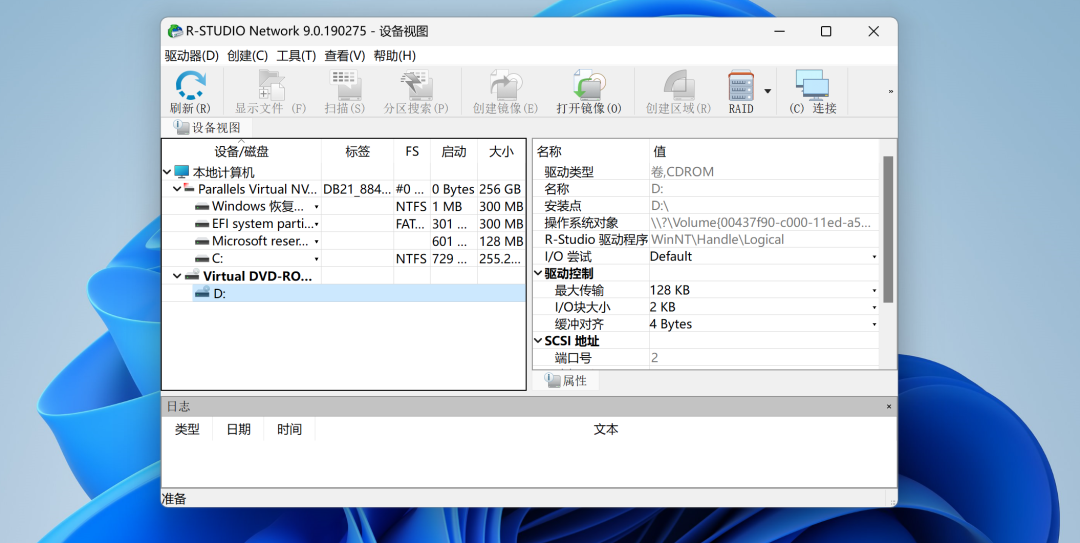This screenshot has height=543, width=1080.
Task: Select the EFI system partition row
Action: 344,223
